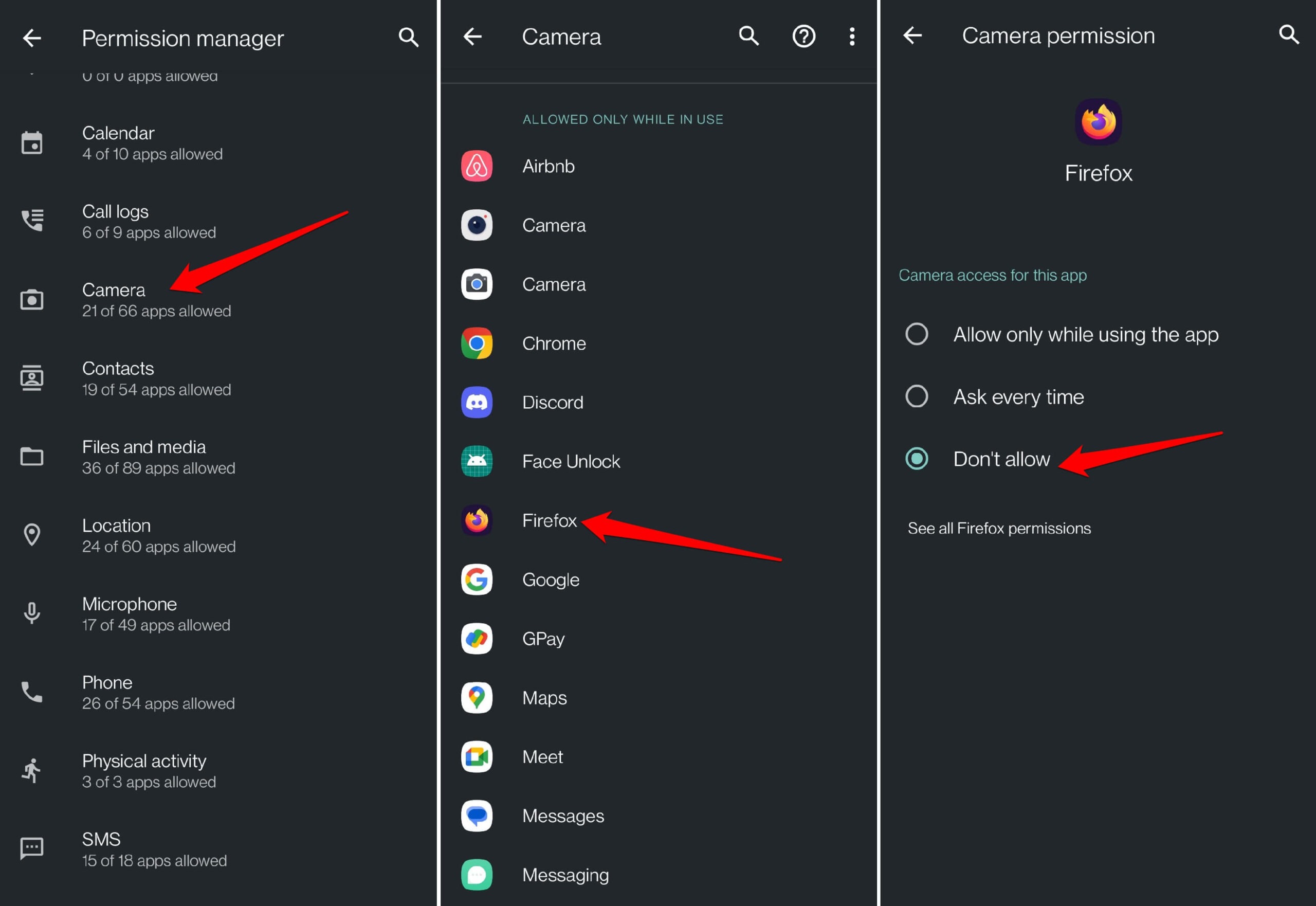
Task: Open the Firefox app icon in Camera list
Action: tap(476, 520)
